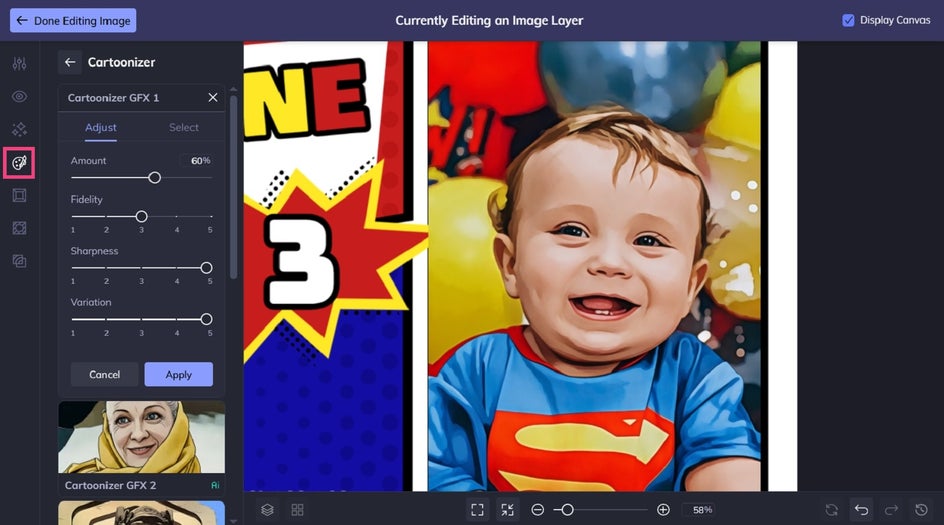The height and width of the screenshot is (525, 944).
Task: Open the grid view icon in bottom bar
Action: click(297, 510)
